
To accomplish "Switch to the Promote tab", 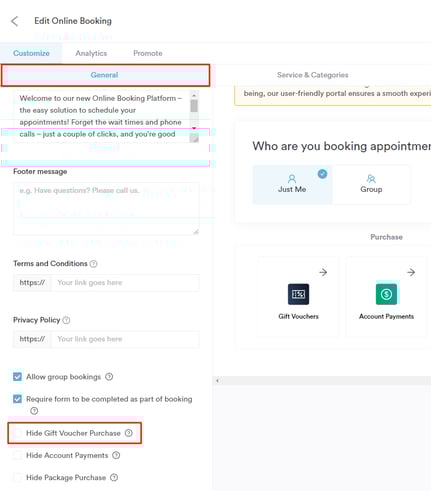I will click(148, 53).
